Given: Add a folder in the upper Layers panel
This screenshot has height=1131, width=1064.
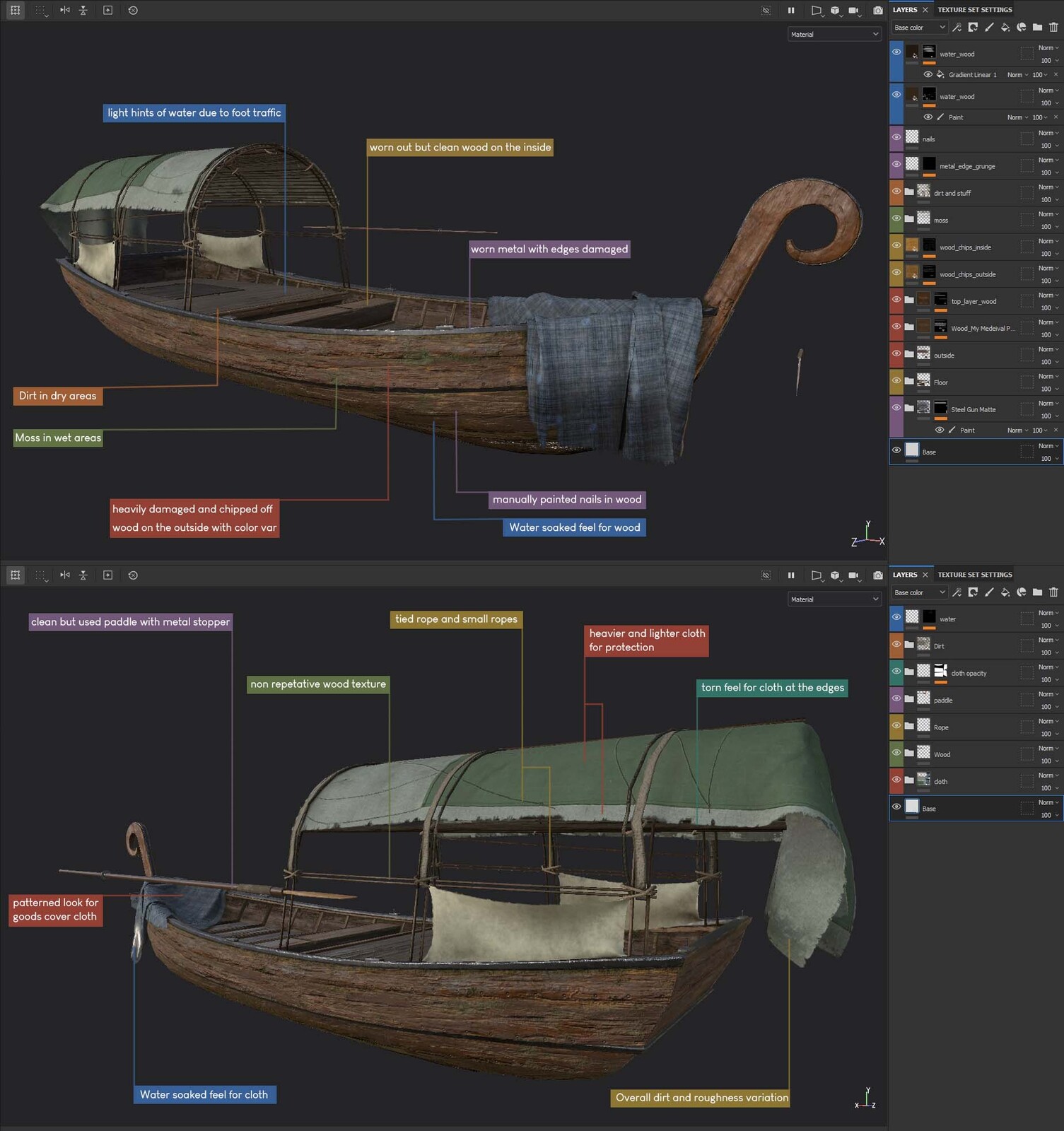Looking at the screenshot, I should coord(1037,28).
